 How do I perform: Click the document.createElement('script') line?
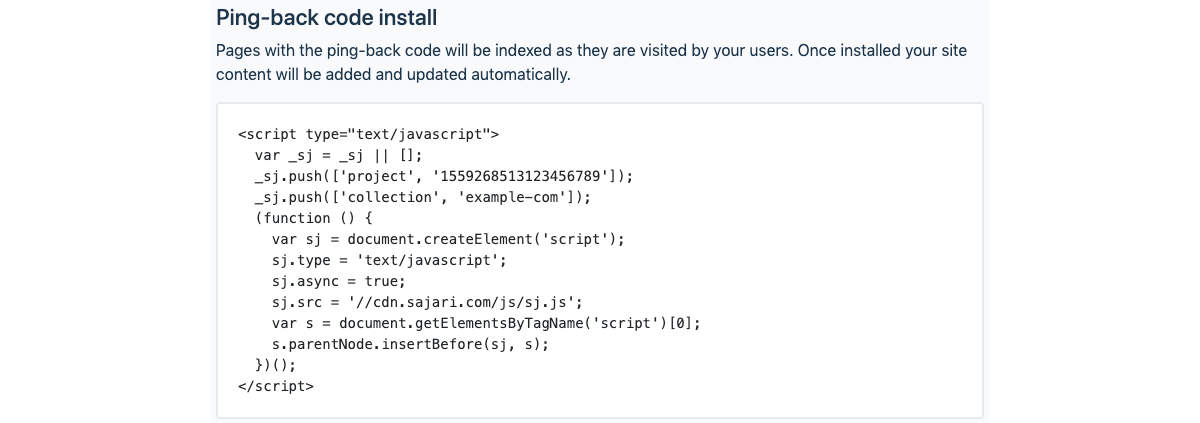click(448, 239)
